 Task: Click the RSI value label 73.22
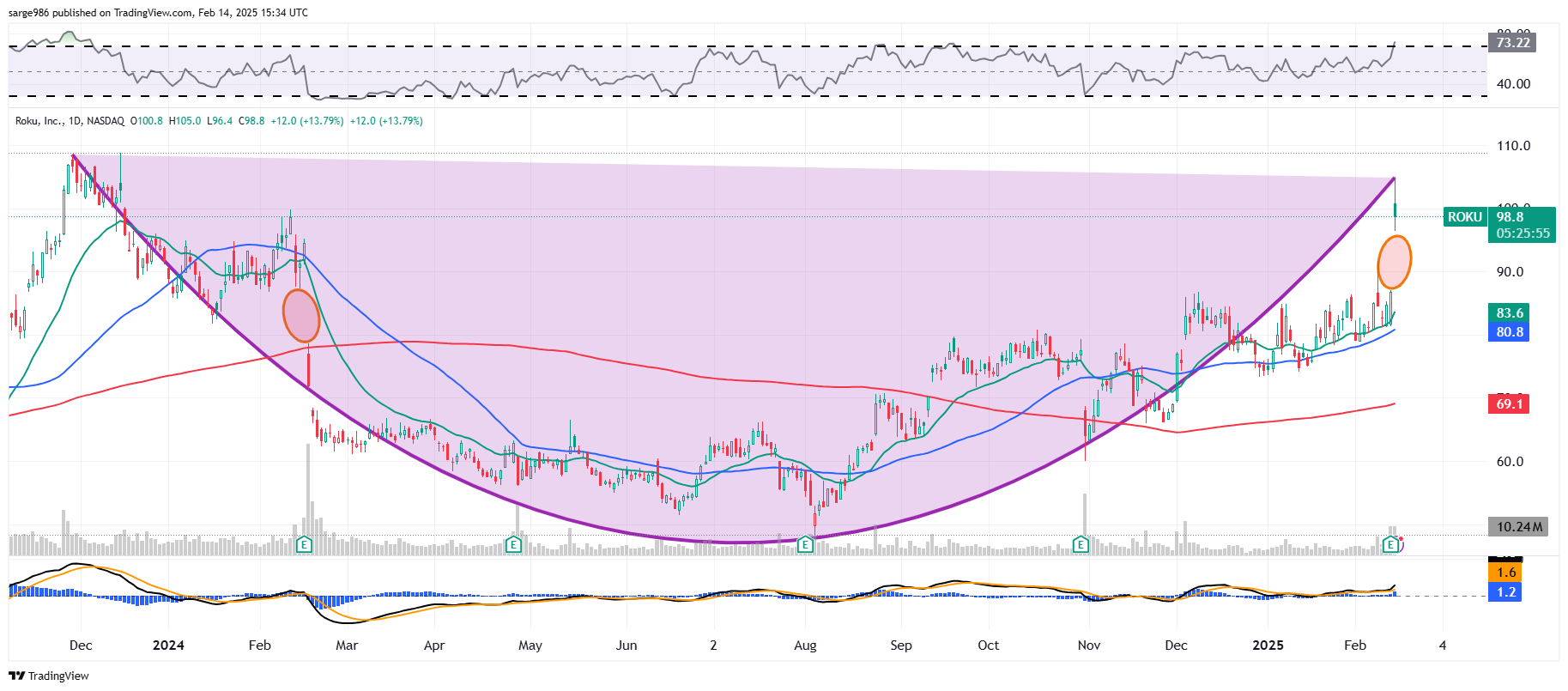pyautogui.click(x=1512, y=43)
